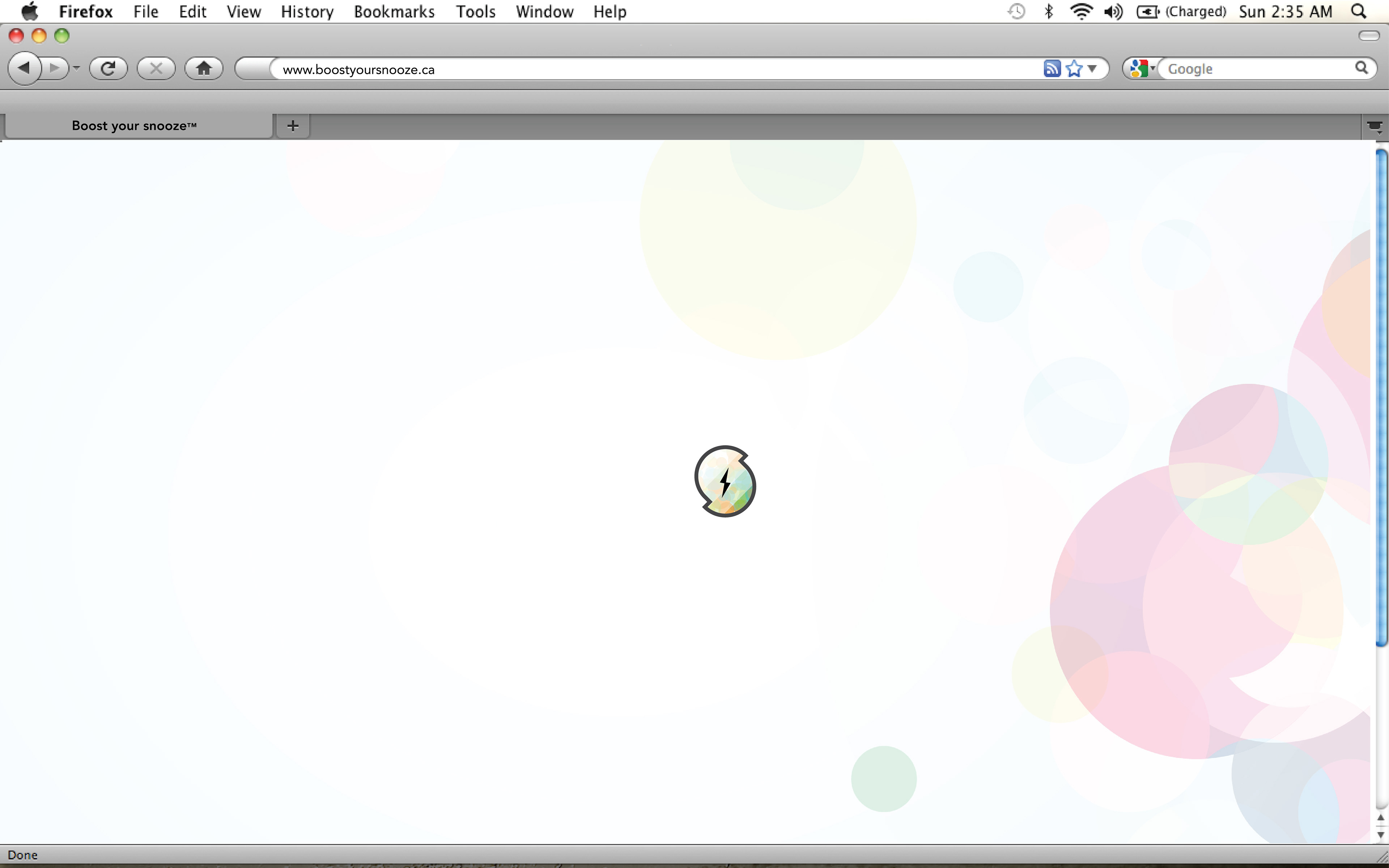Go forward with the Forward arrow button
The image size is (1389, 868).
[55, 68]
